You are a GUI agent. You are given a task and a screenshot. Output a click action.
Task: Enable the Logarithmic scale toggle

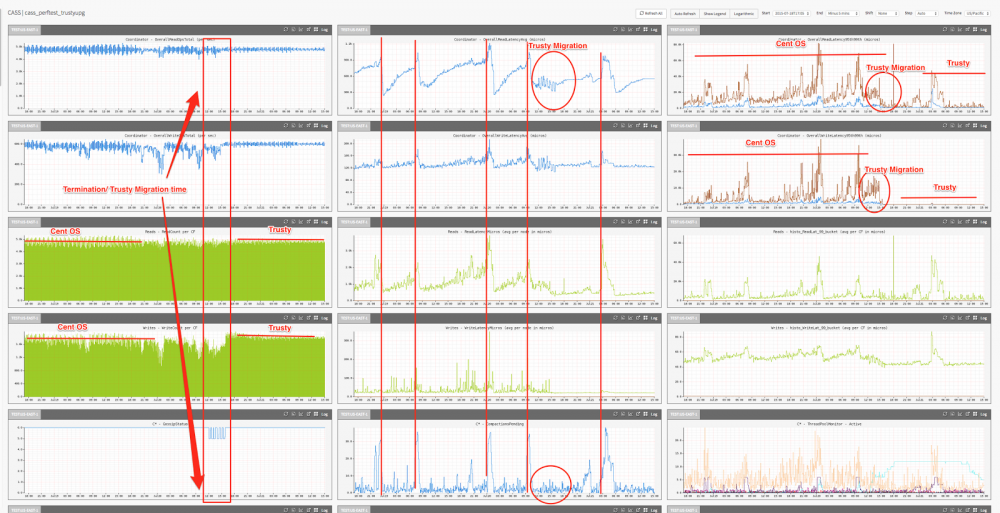(744, 13)
